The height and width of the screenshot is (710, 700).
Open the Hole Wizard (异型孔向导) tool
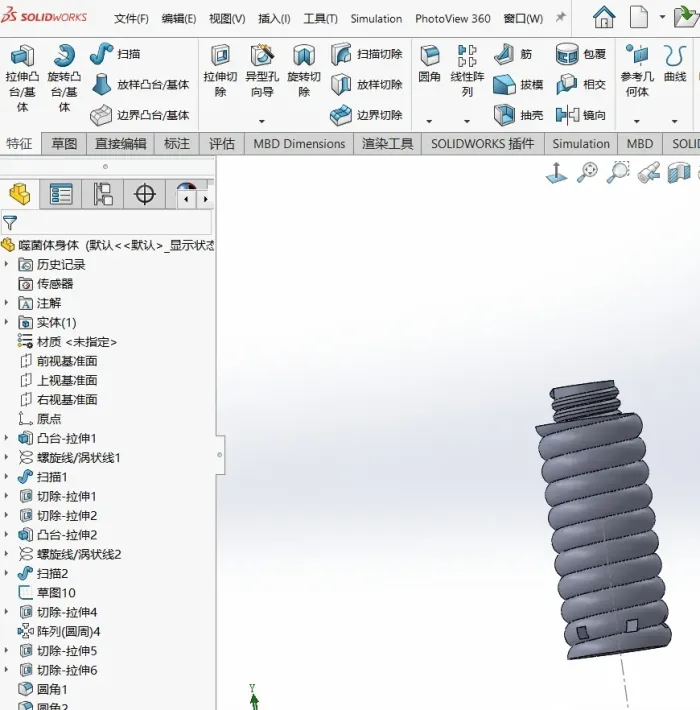pyautogui.click(x=262, y=72)
